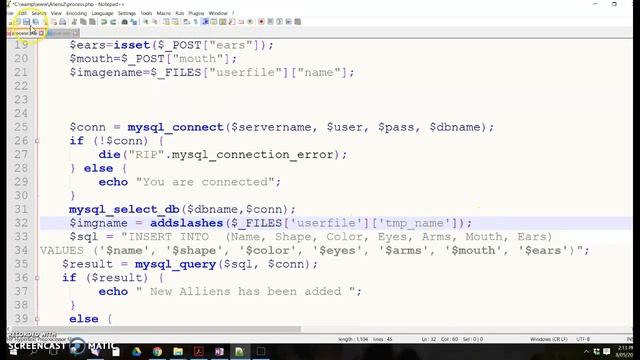Open Google Drive from the taskbar
Screen dimensions: 640x360
click(136, 351)
